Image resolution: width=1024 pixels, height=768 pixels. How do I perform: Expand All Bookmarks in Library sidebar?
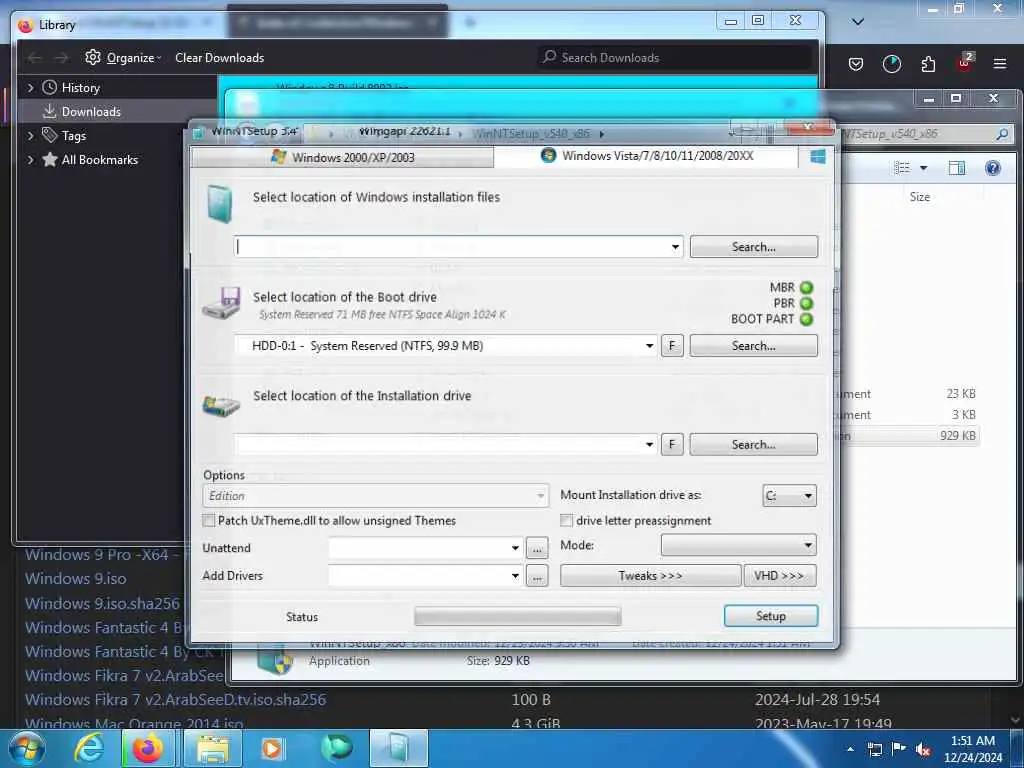[x=30, y=160]
